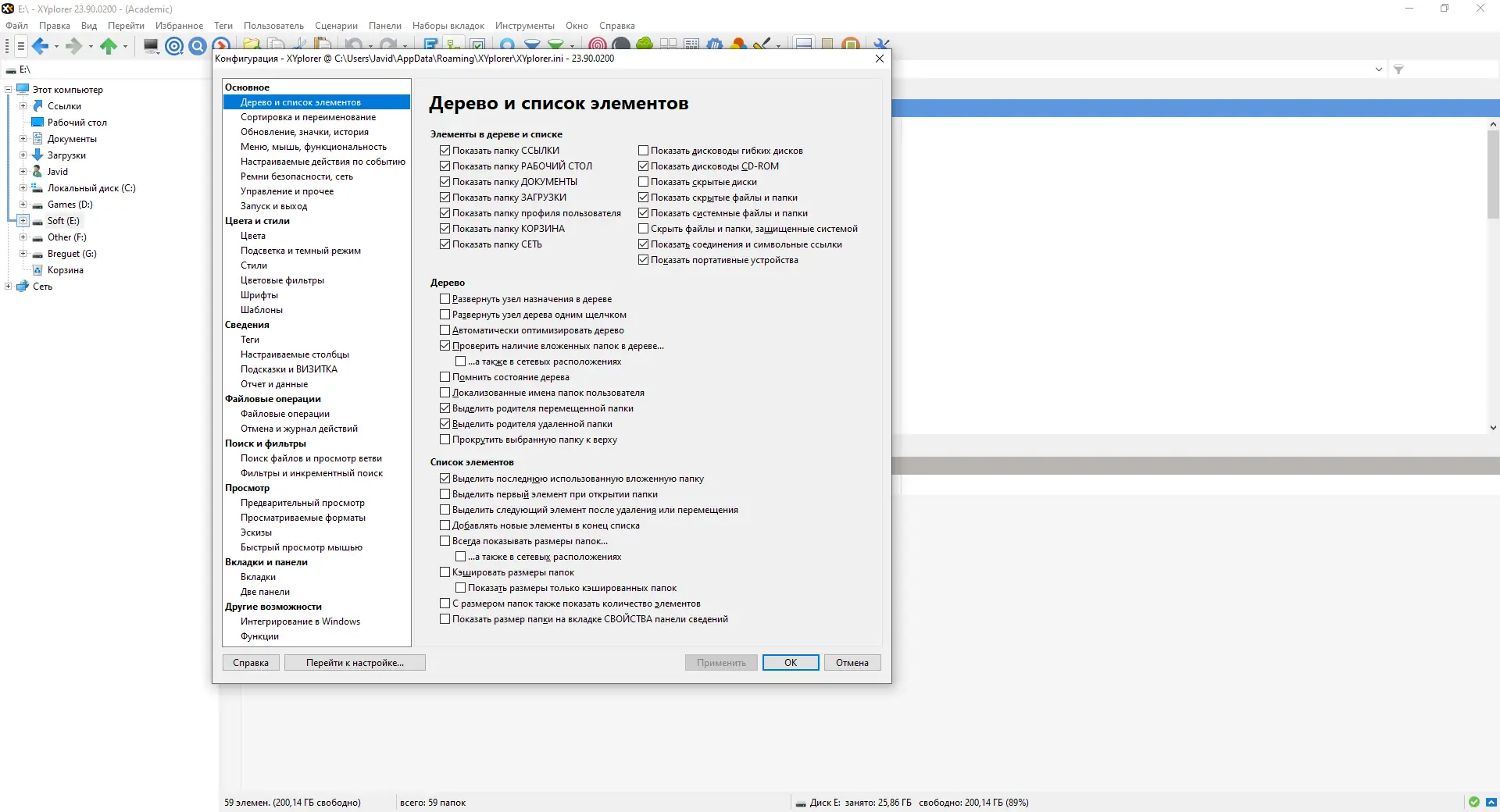This screenshot has height=812, width=1500.
Task: Click the Ссылки folder icon in tree
Action: (x=37, y=105)
